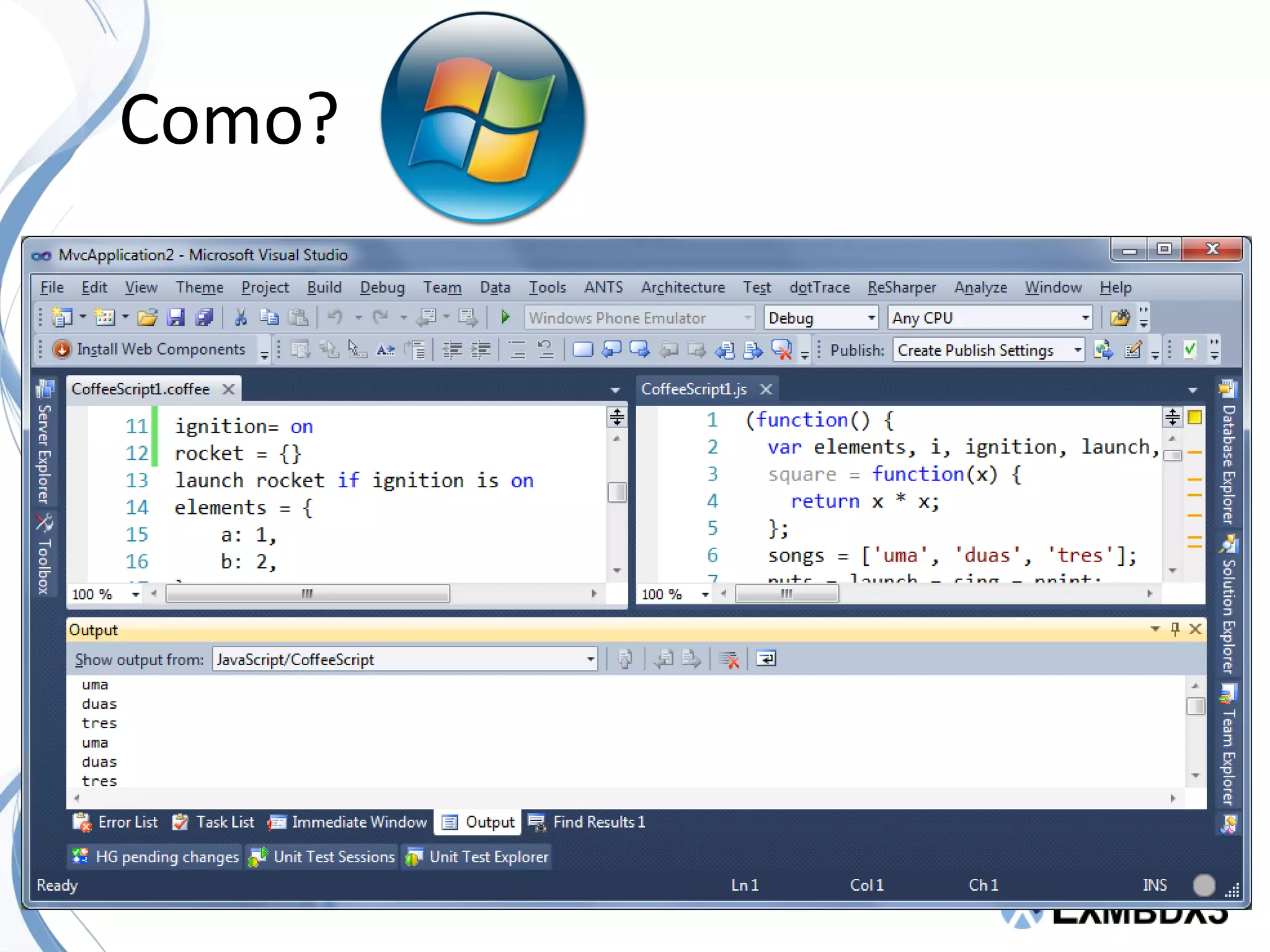Toggle word wrap in the Output panel

(x=766, y=659)
